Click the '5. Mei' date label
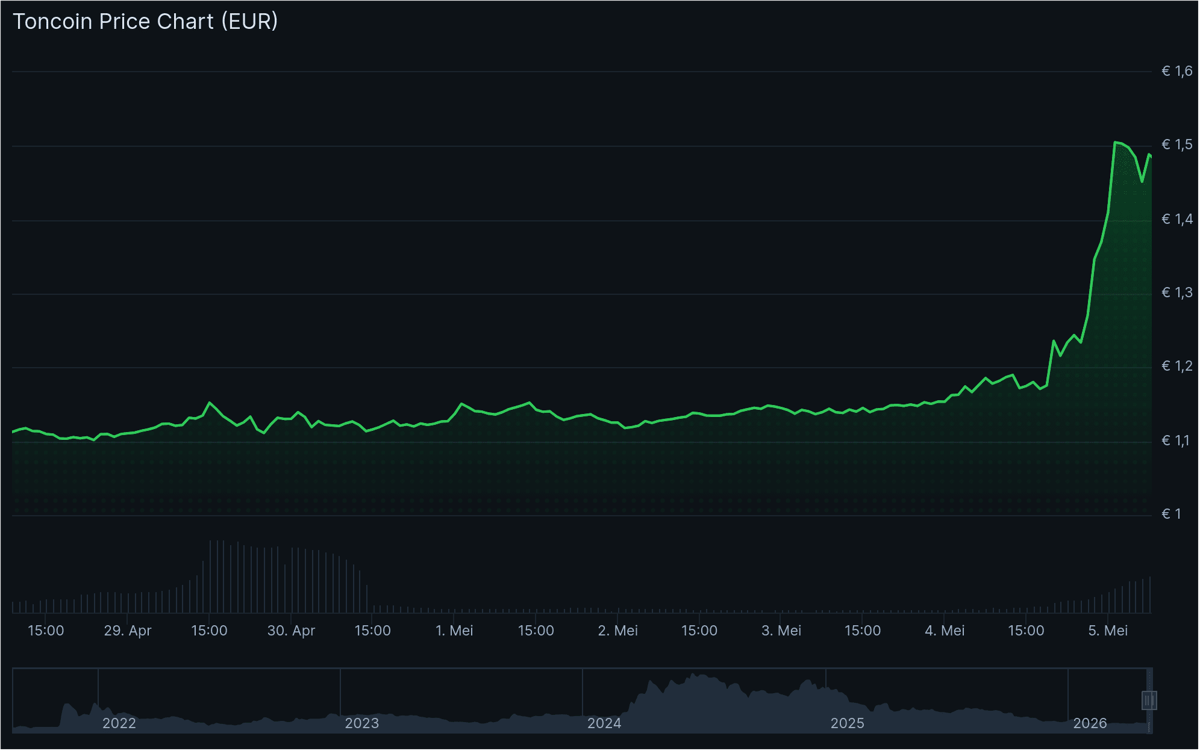The width and height of the screenshot is (1200, 751). (1108, 631)
